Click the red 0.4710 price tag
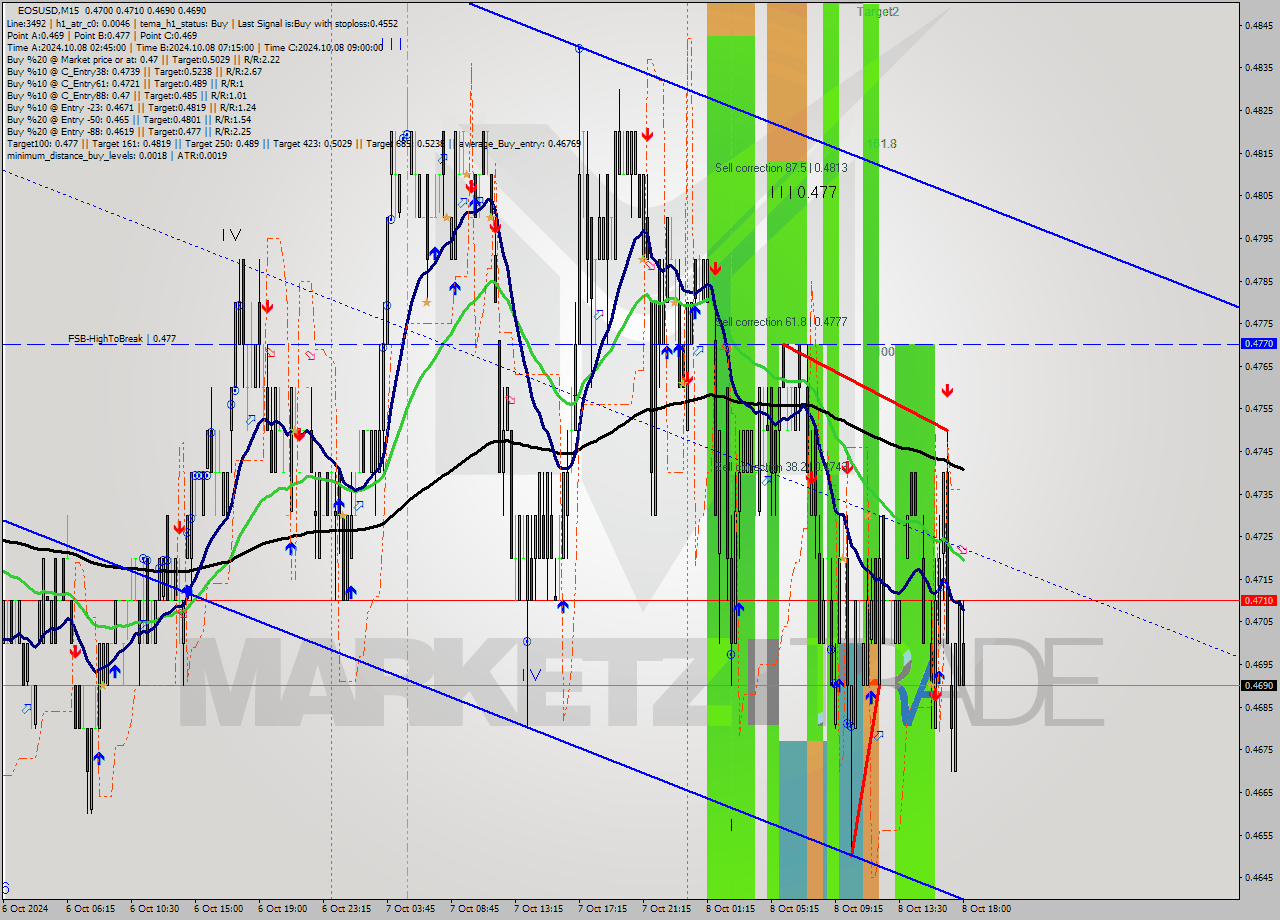This screenshot has width=1280, height=920. pyautogui.click(x=1258, y=600)
